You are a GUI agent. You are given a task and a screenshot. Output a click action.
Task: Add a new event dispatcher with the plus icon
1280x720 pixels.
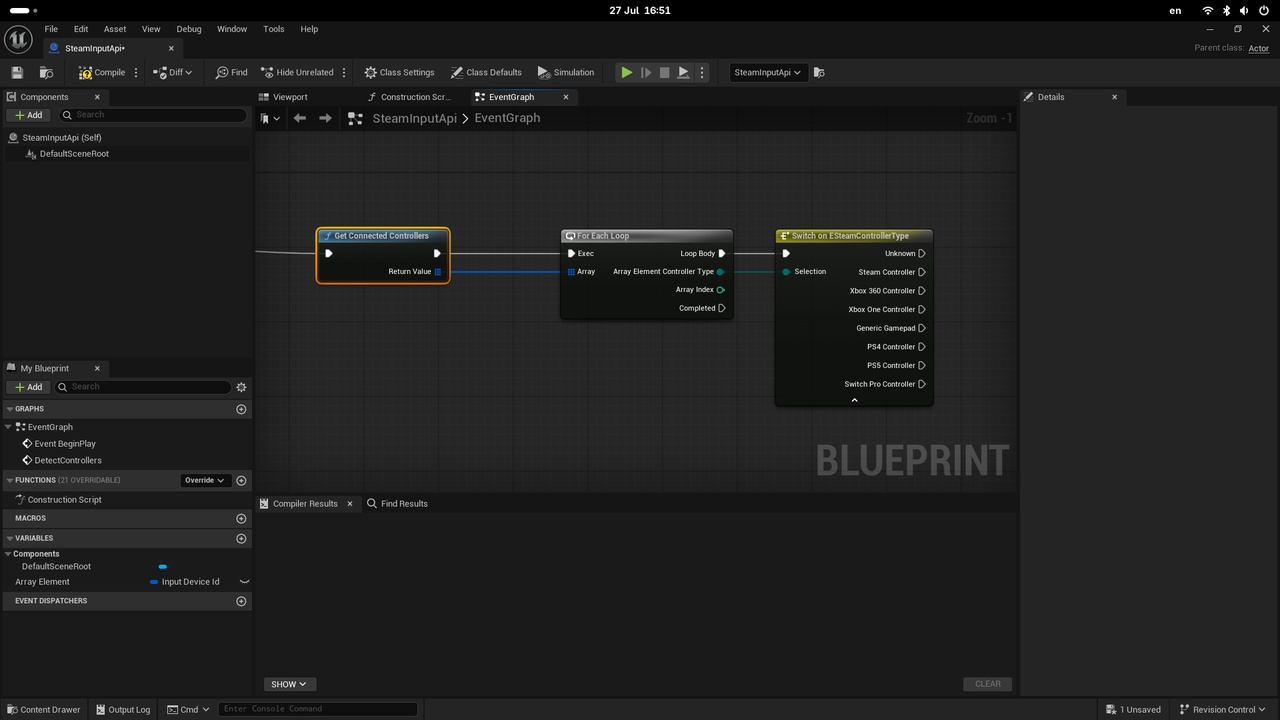[x=241, y=601]
